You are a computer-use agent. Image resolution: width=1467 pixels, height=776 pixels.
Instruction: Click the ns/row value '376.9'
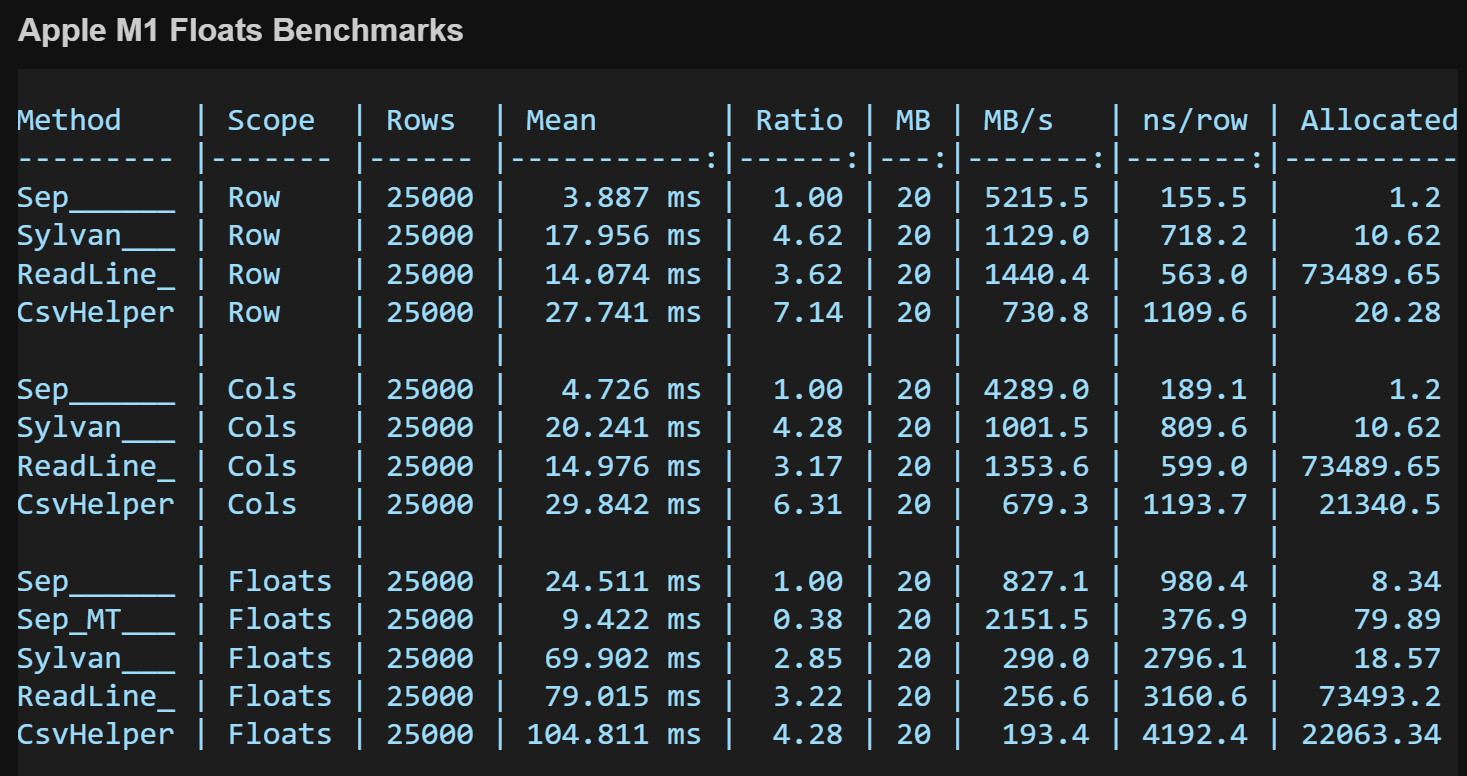pos(1203,619)
